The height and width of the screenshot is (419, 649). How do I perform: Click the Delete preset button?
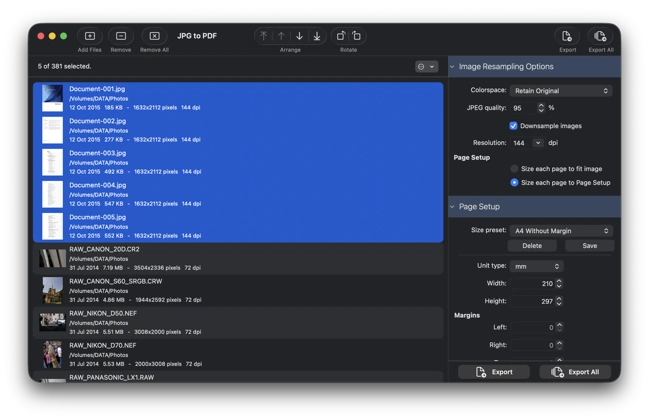[532, 246]
